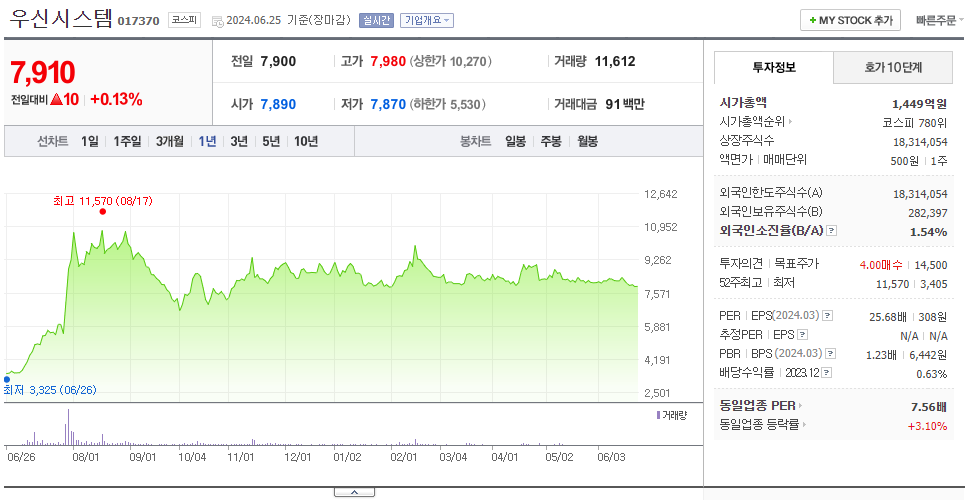Open the 기업개요 dropdown

[x=427, y=20]
